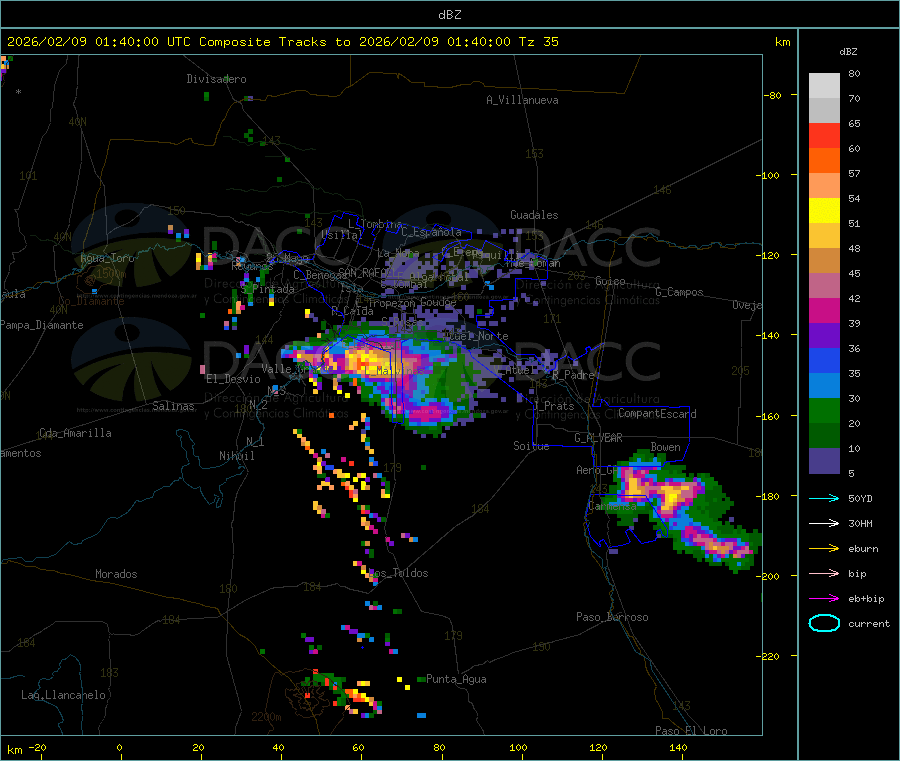This screenshot has width=900, height=761.
Task: Click the Punta_Agua map label
Action: pyautogui.click(x=456, y=679)
